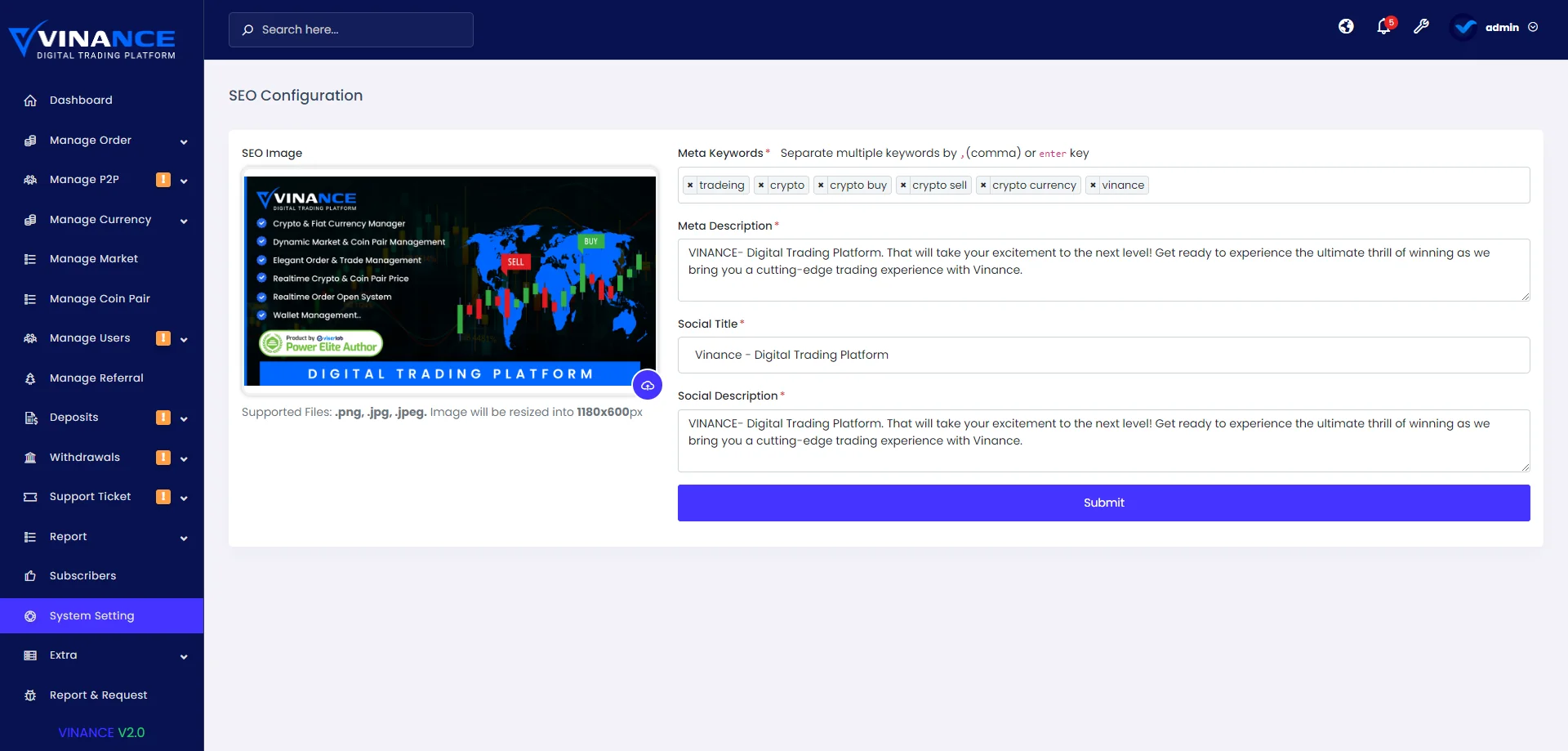Remove the 'vinance' keyword tag
1568x751 pixels.
coord(1093,186)
